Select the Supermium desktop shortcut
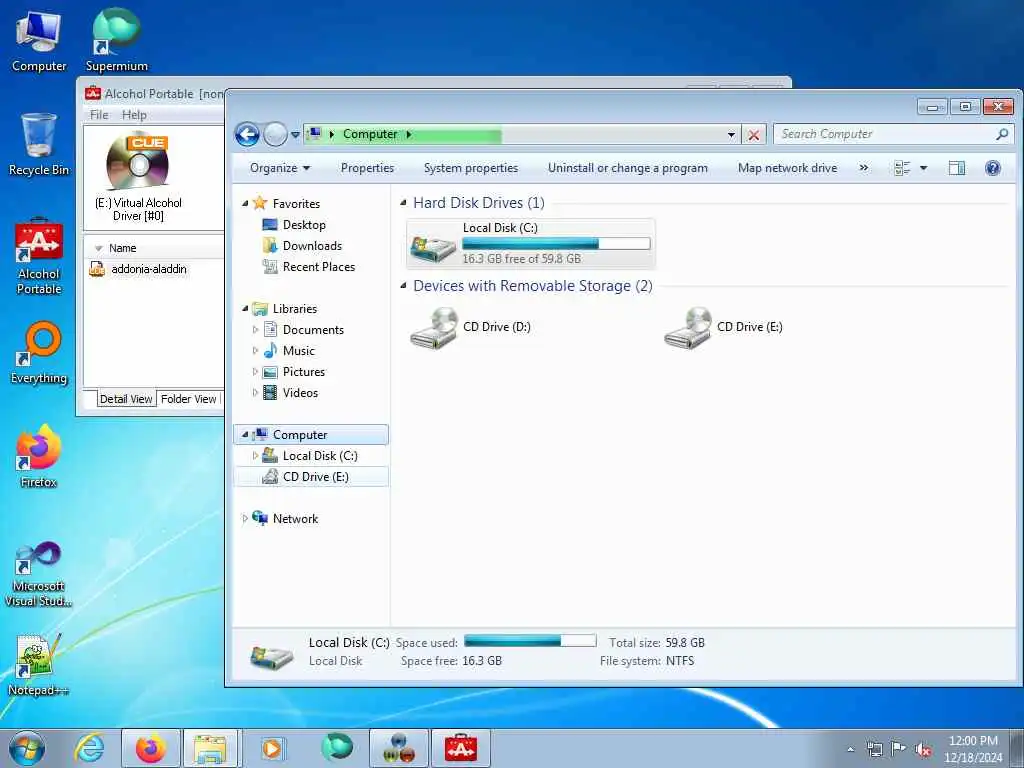Viewport: 1024px width, 768px height. 116,40
